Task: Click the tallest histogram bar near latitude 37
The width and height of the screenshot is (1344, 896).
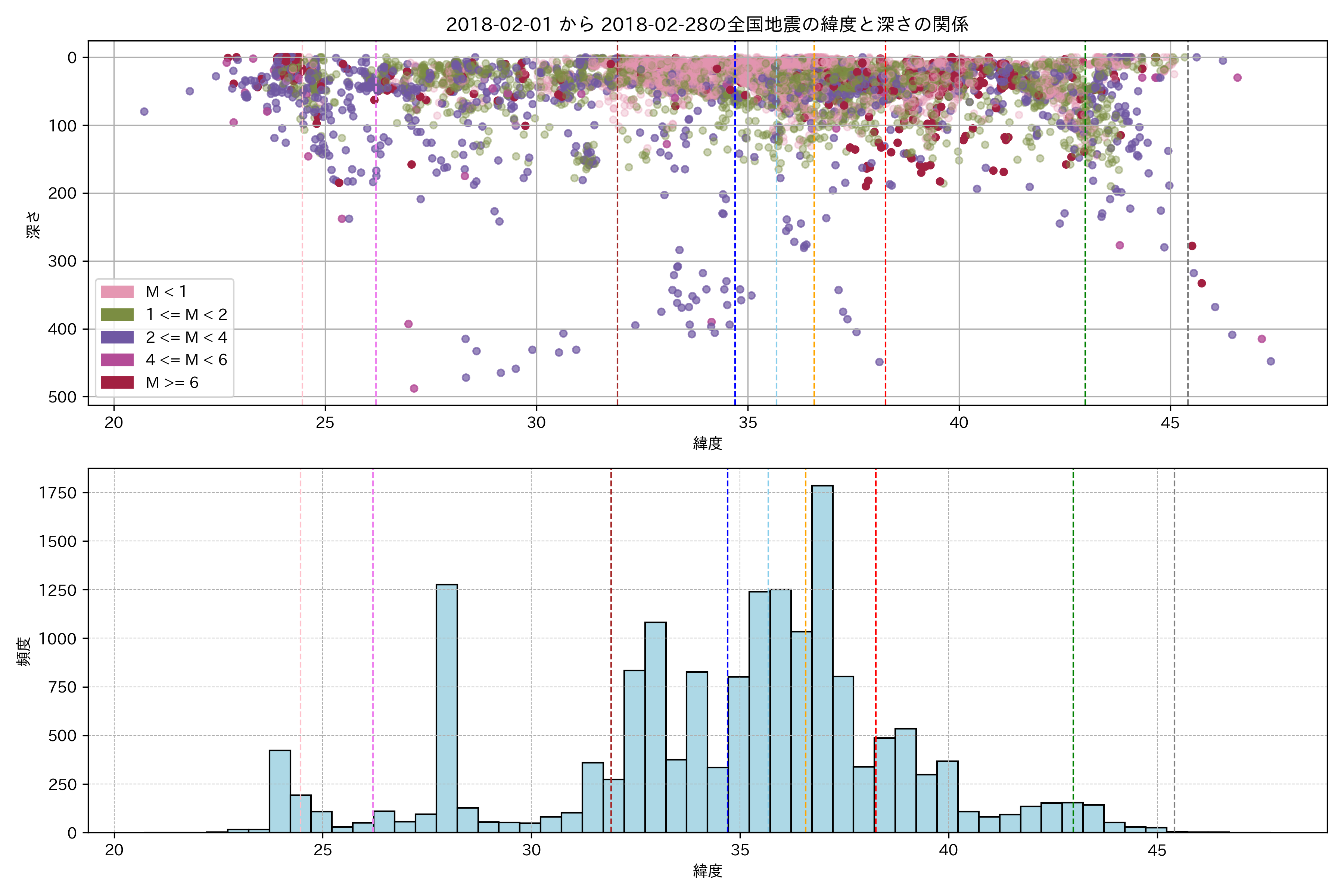Action: point(822,657)
